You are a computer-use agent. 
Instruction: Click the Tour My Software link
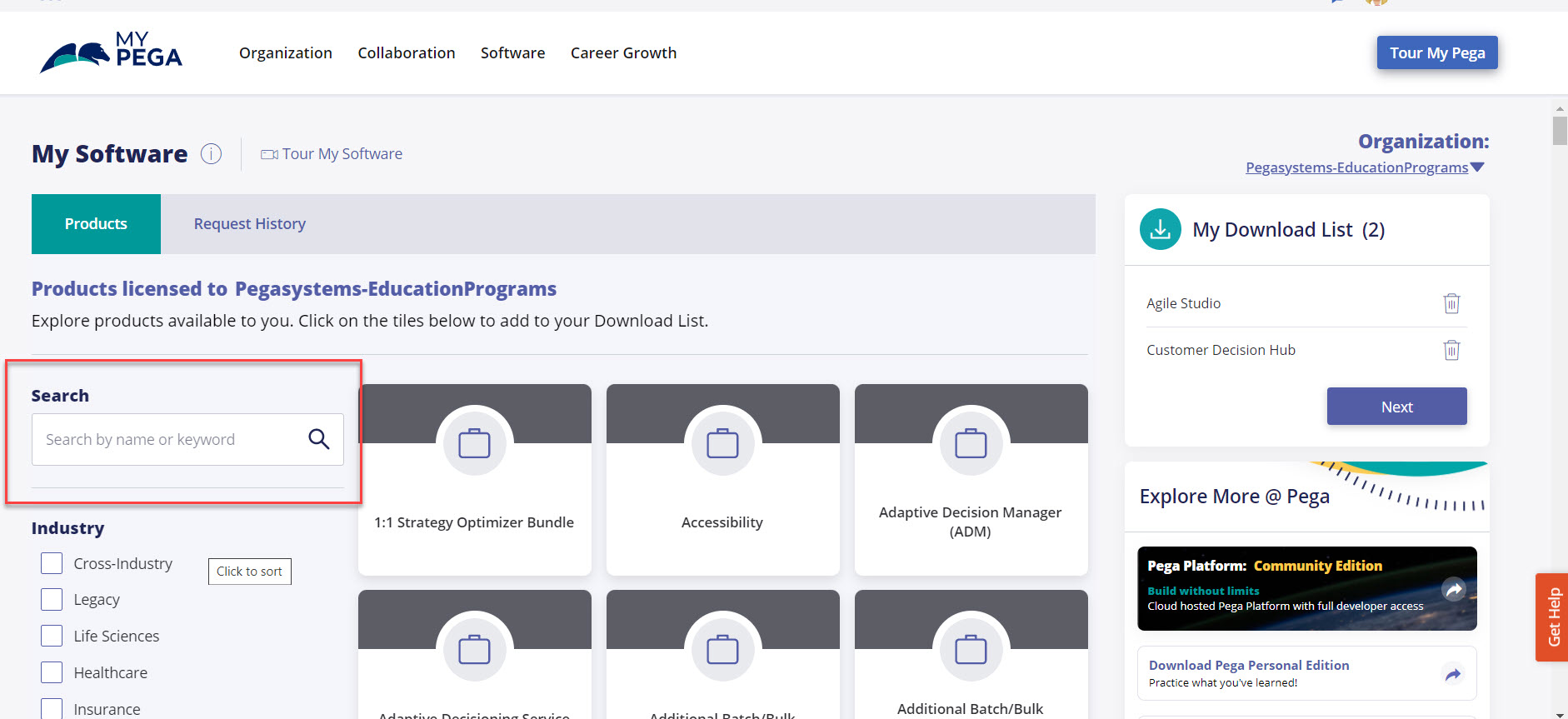click(342, 154)
